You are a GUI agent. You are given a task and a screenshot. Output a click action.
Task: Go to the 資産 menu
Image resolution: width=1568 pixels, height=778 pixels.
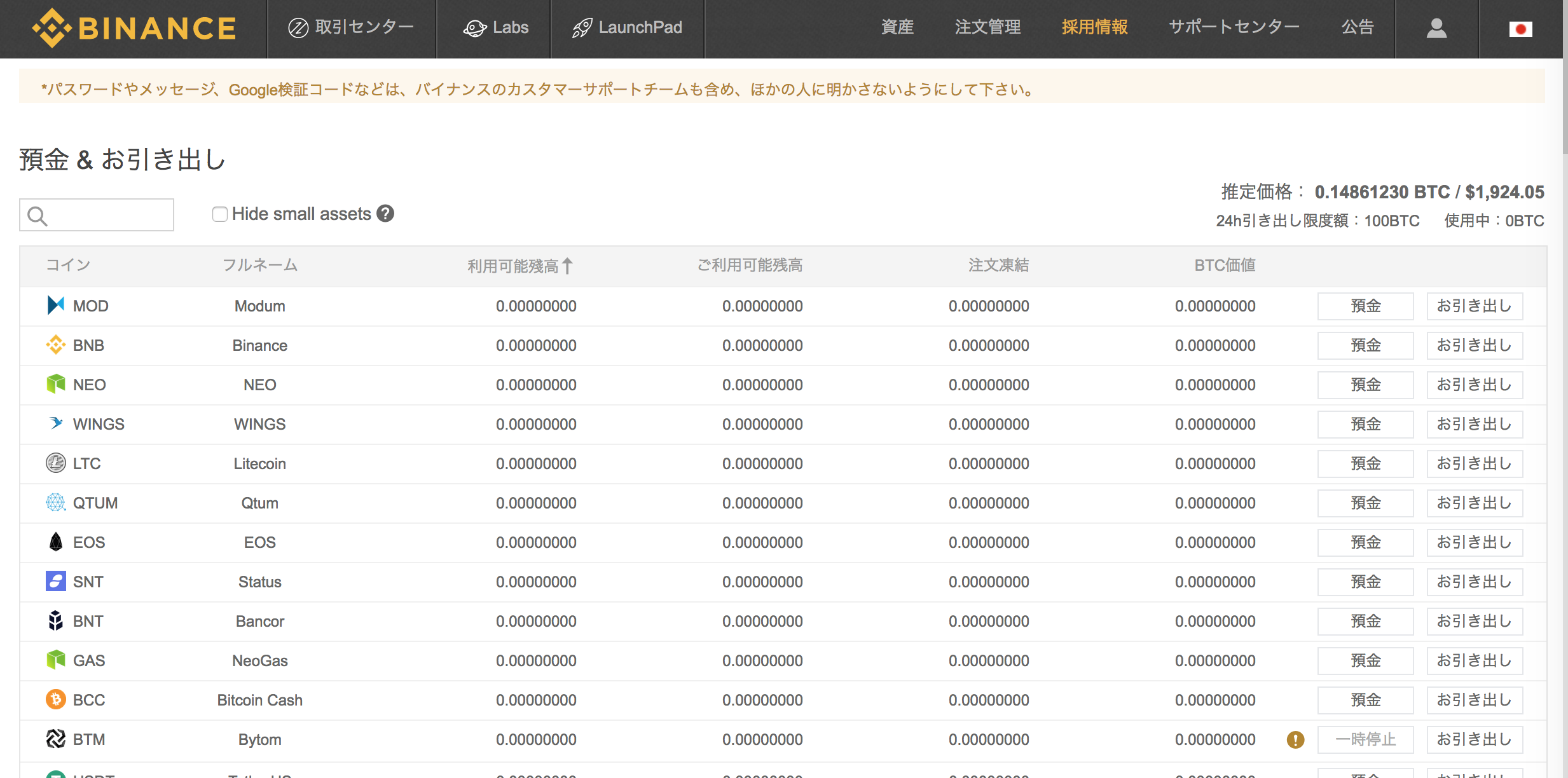(897, 27)
